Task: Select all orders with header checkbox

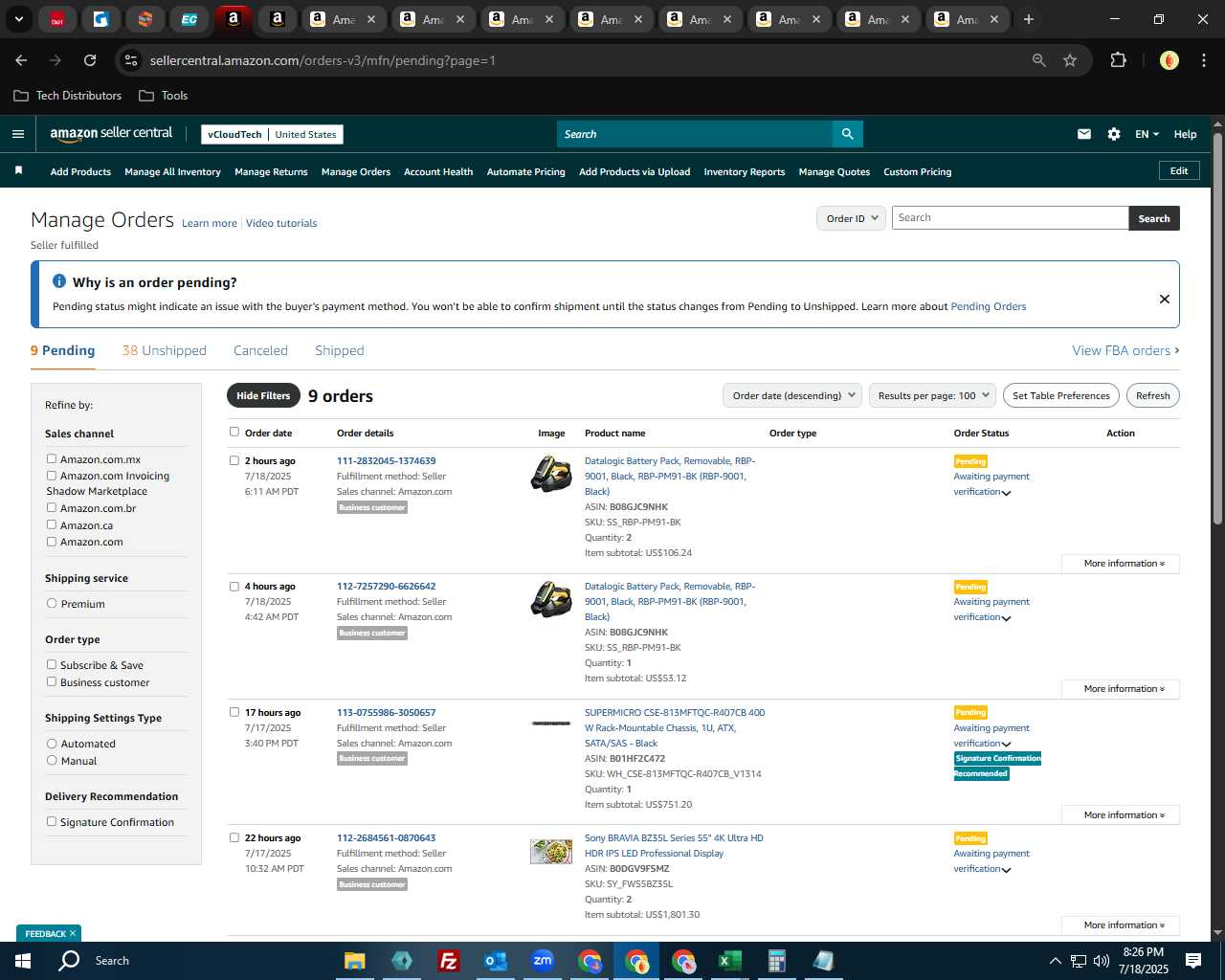Action: click(234, 432)
